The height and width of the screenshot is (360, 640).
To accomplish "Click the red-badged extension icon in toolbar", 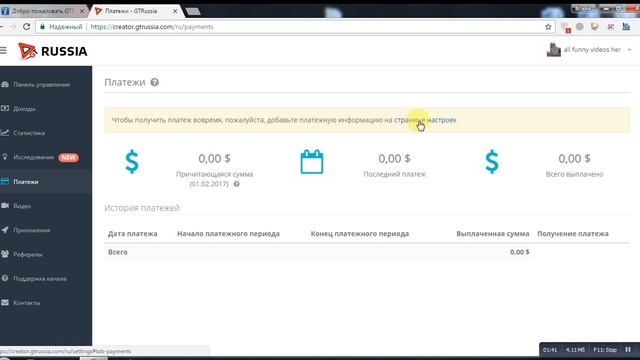I will coord(566,27).
